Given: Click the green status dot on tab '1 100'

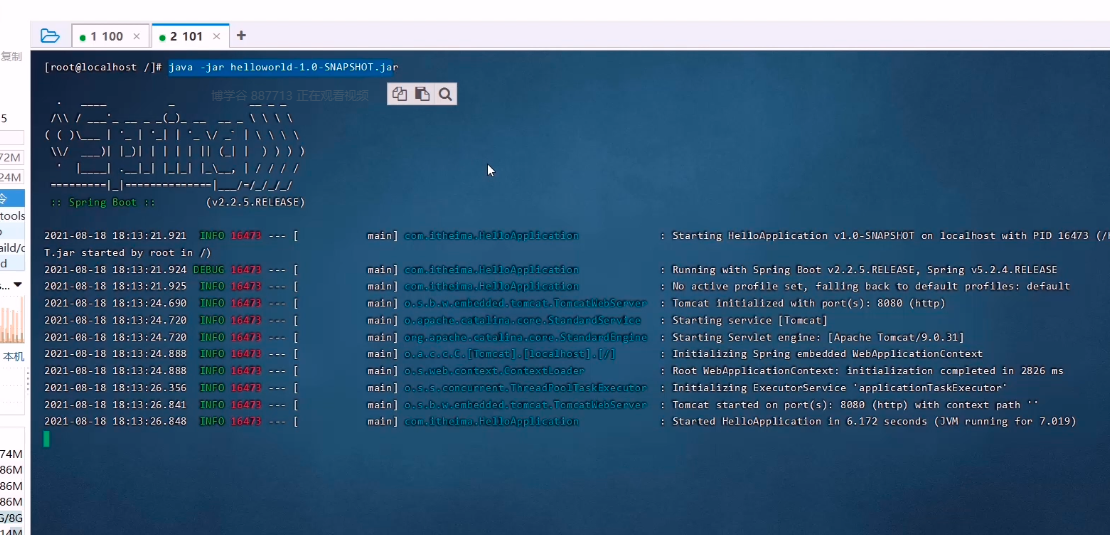Looking at the screenshot, I should point(83,37).
